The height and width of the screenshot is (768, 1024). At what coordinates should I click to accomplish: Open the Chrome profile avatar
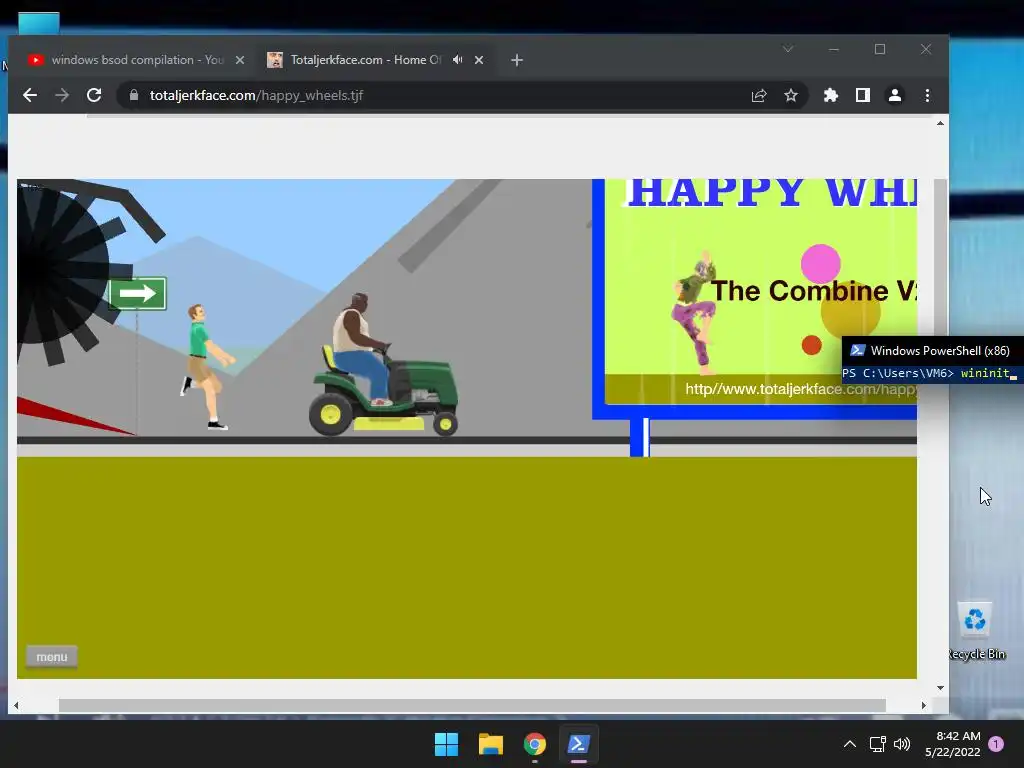(895, 95)
